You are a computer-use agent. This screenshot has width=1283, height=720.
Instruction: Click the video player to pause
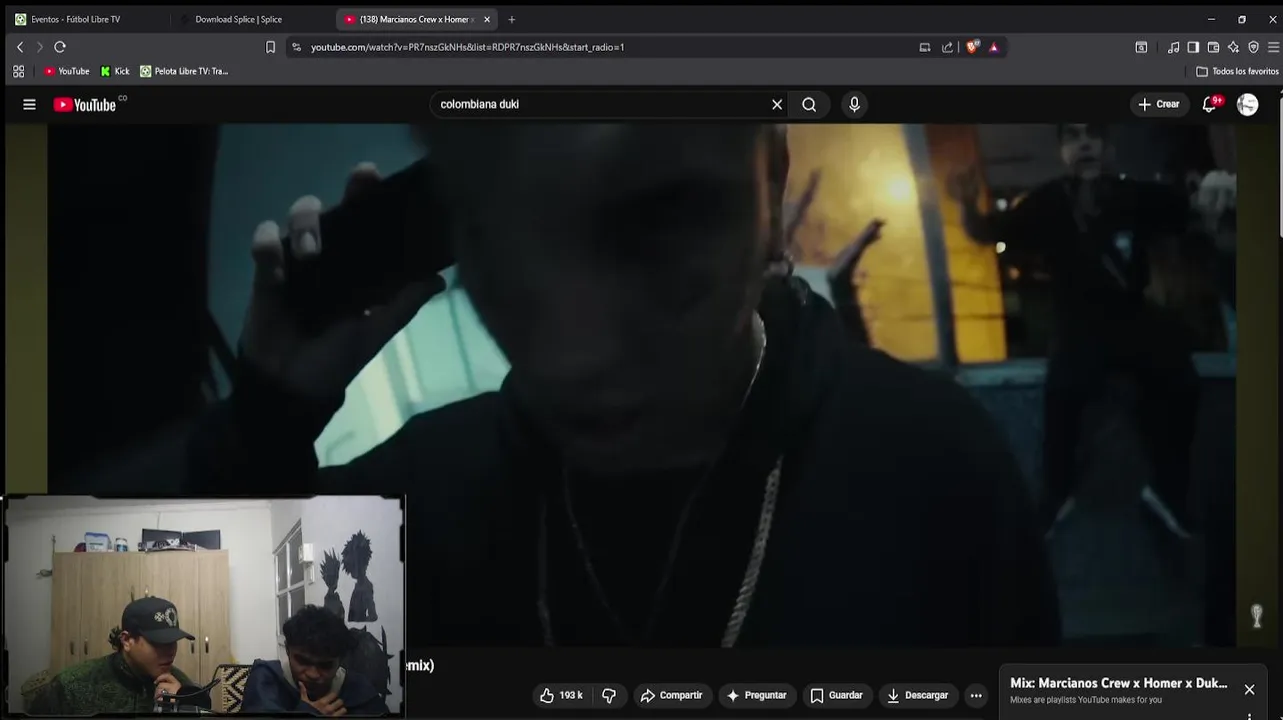coord(640,385)
